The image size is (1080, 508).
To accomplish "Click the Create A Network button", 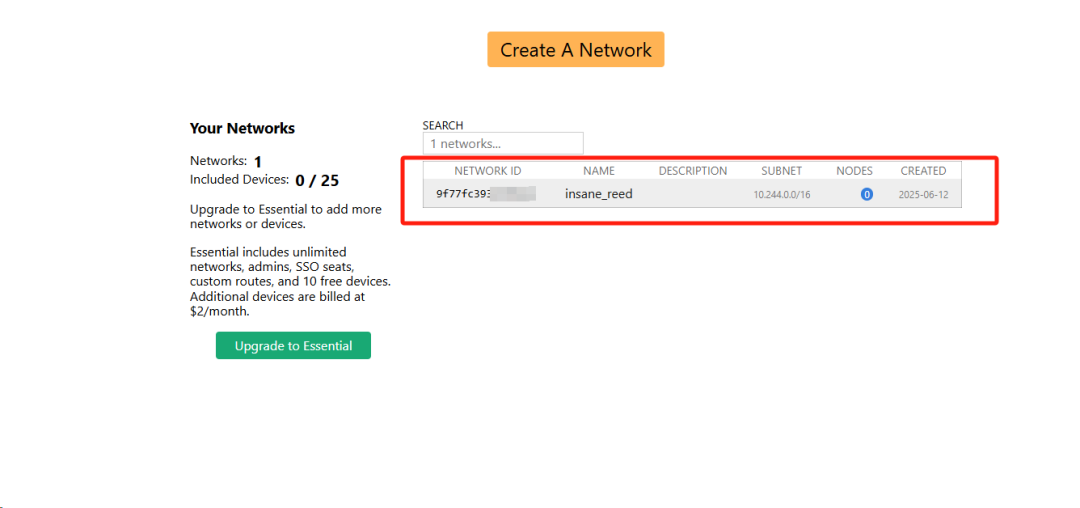I will (x=575, y=50).
